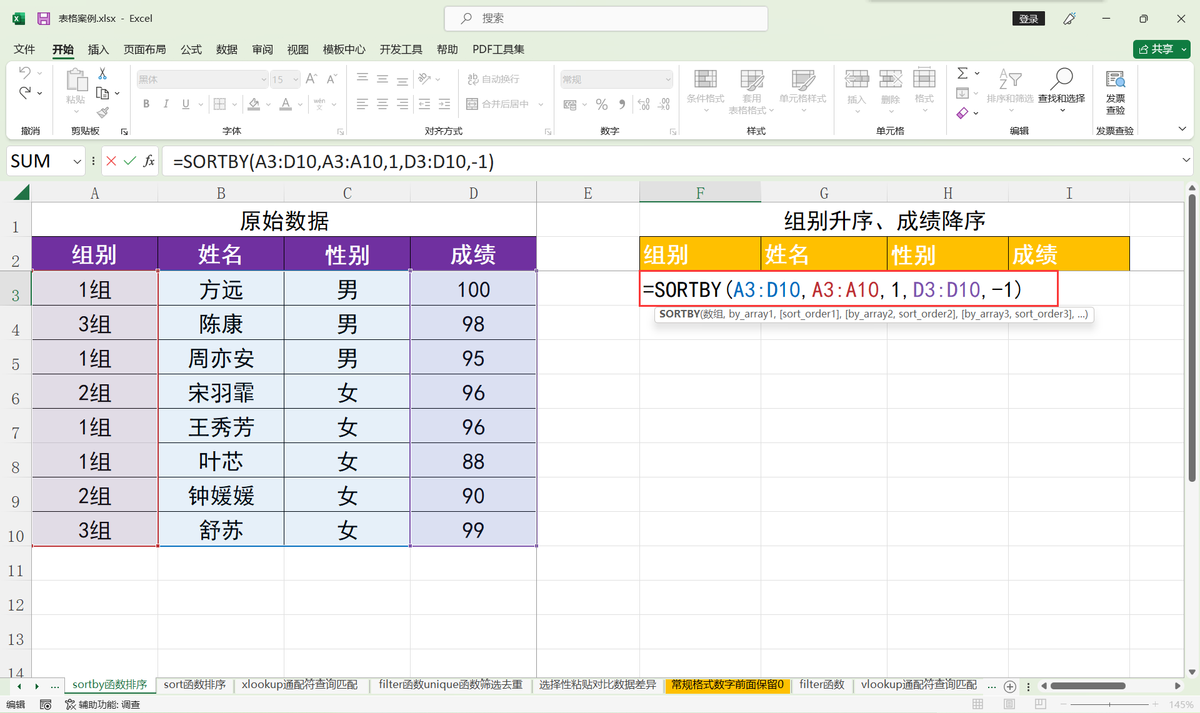
Task: Click the 登录 sign-in button
Action: point(1028,19)
